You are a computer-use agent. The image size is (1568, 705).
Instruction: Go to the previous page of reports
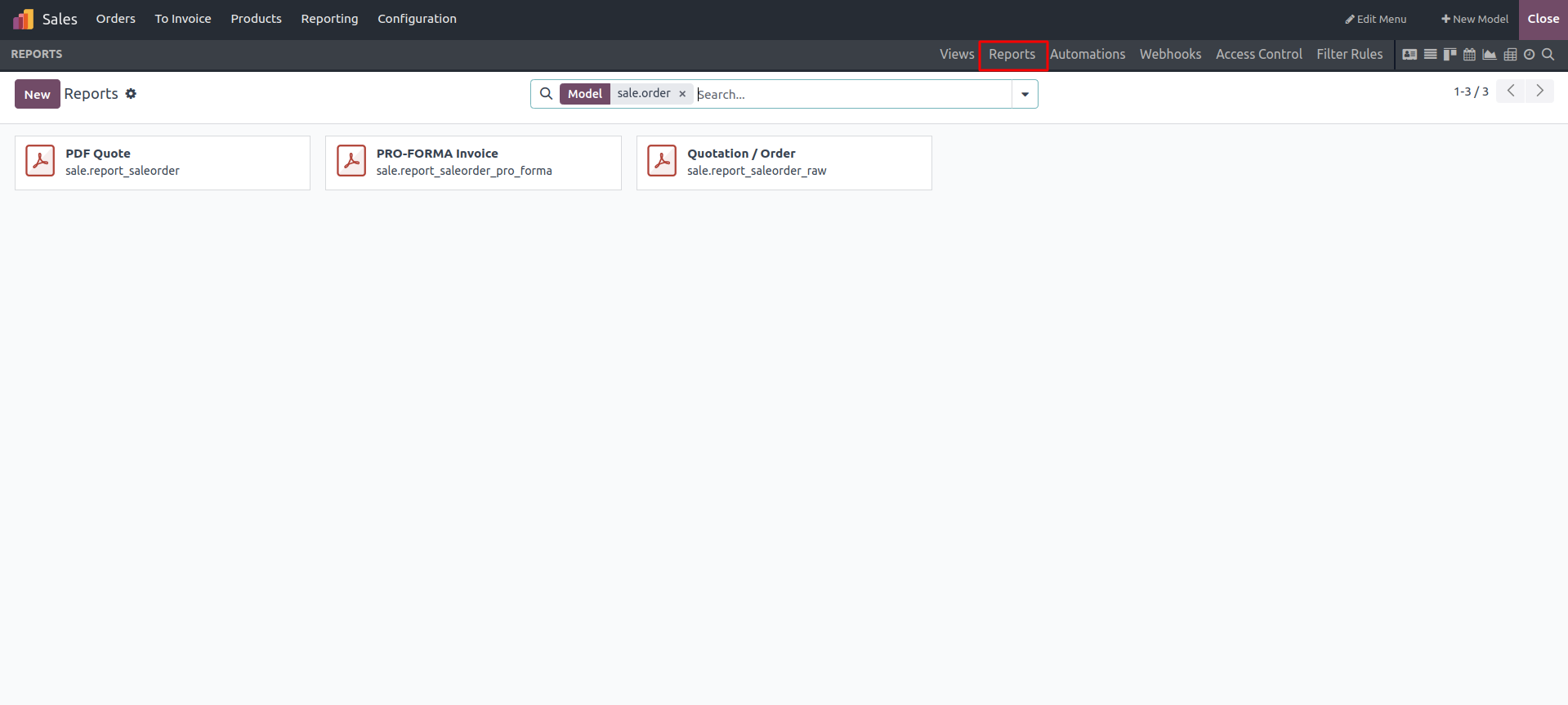pos(1511,91)
